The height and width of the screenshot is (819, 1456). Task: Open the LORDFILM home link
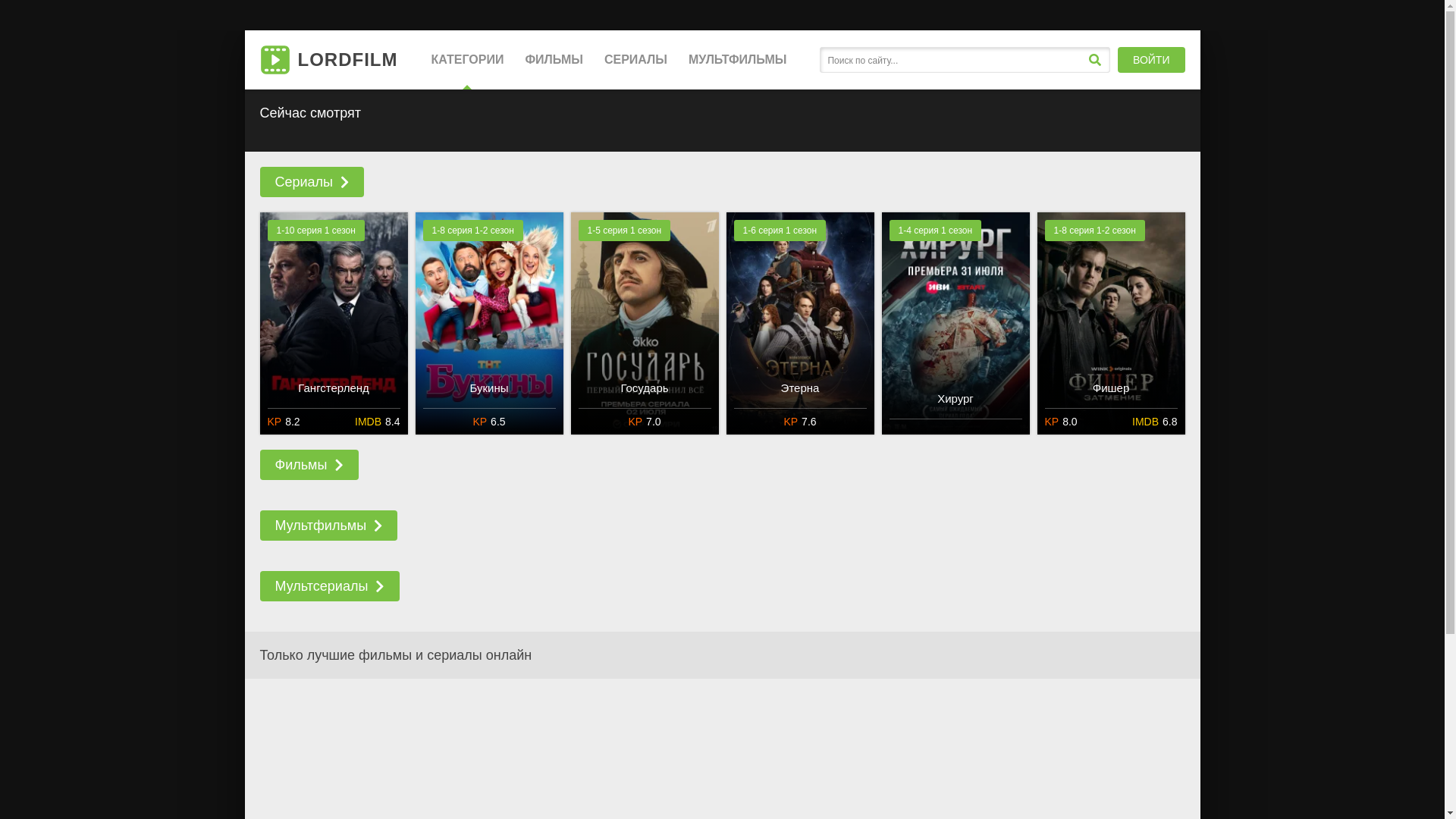click(x=328, y=60)
